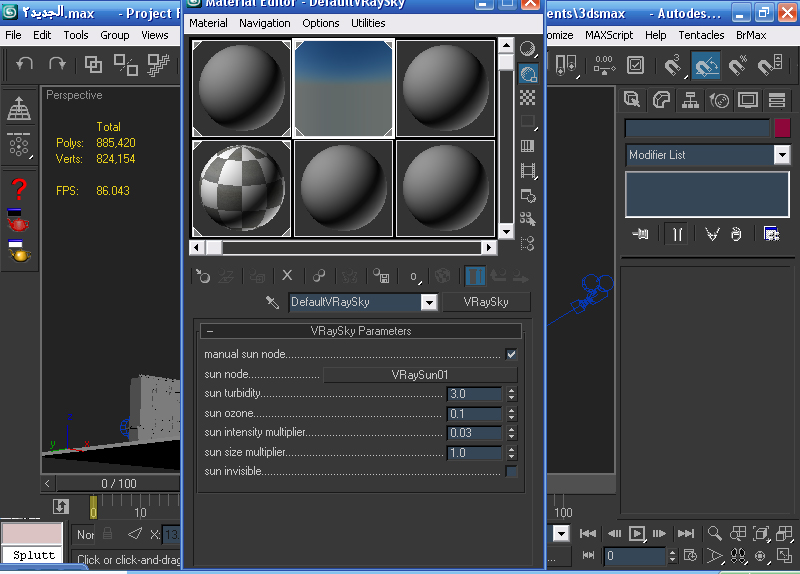
Task: Open the Material menu in Material Editor
Action: (208, 23)
